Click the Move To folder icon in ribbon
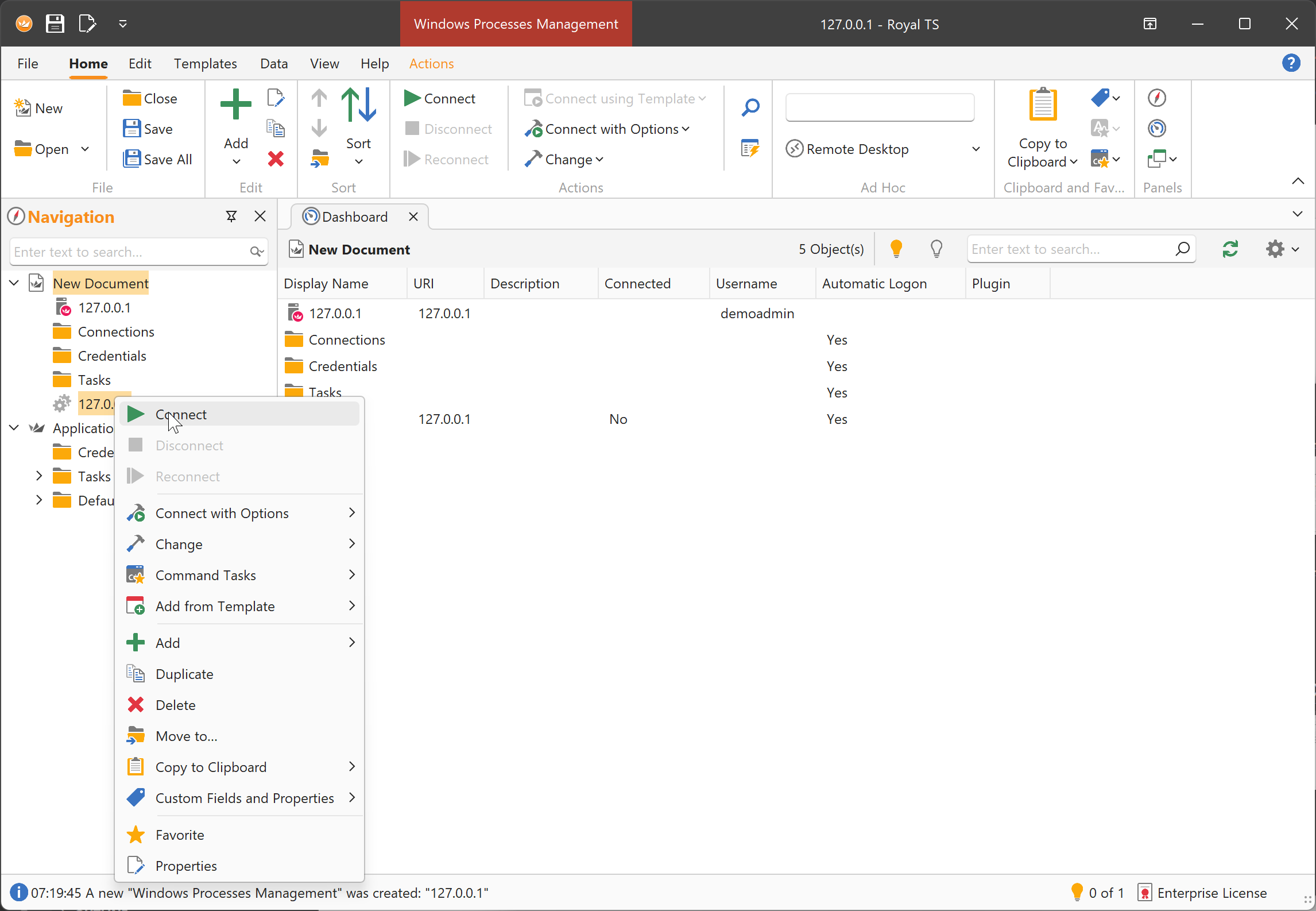The image size is (1316, 911). (320, 159)
